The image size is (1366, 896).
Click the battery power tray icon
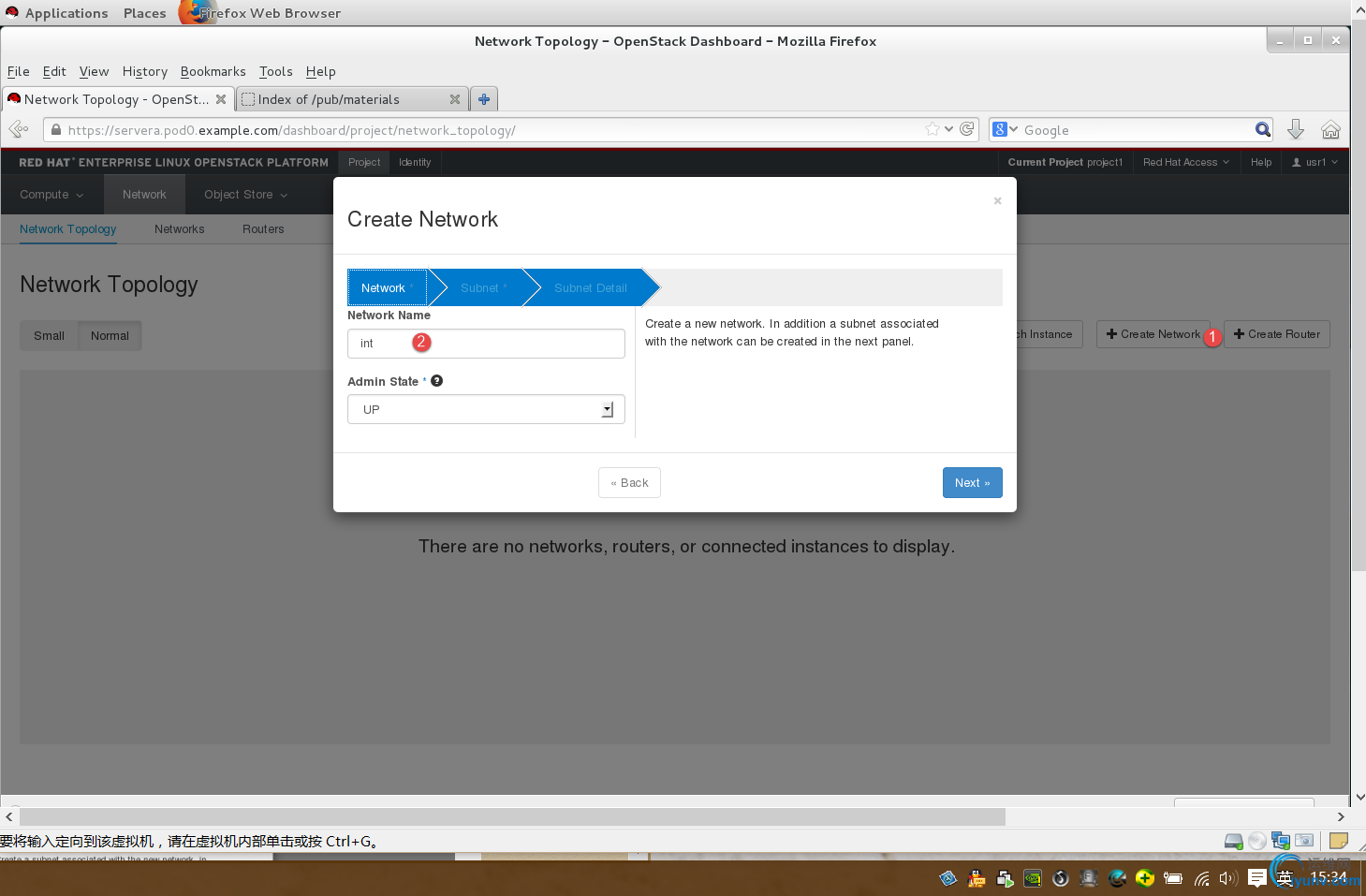click(x=1173, y=878)
